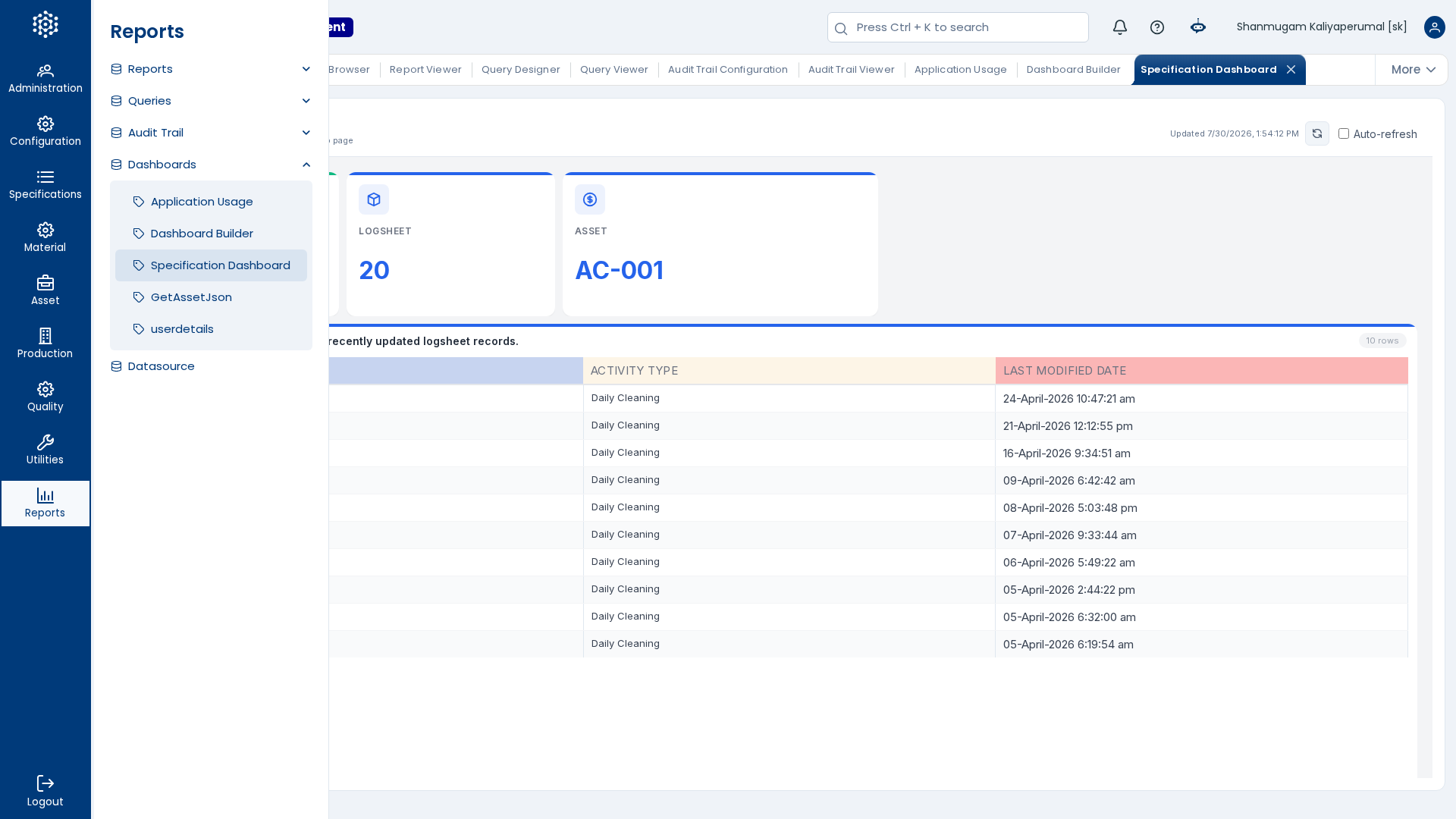
Task: Select the 05-April-2026 2:44:22 pm date cell
Action: pyautogui.click(x=1202, y=590)
